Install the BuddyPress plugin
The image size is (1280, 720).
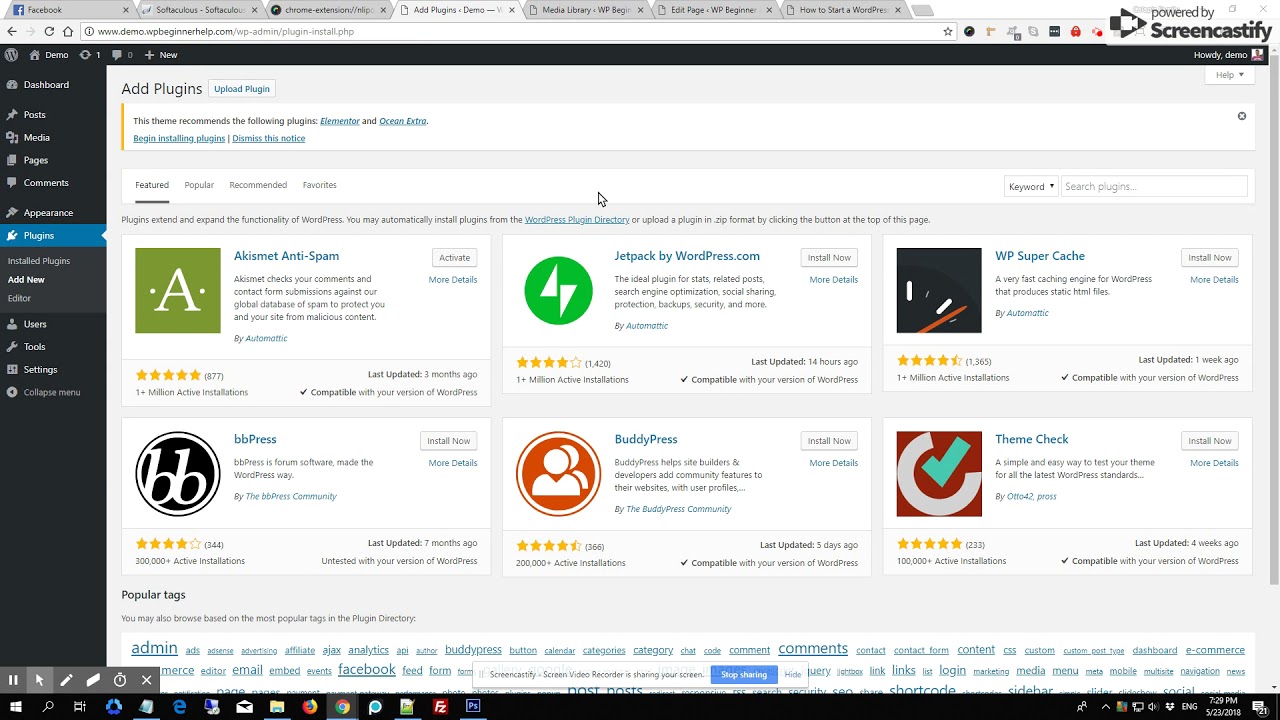[x=829, y=441]
